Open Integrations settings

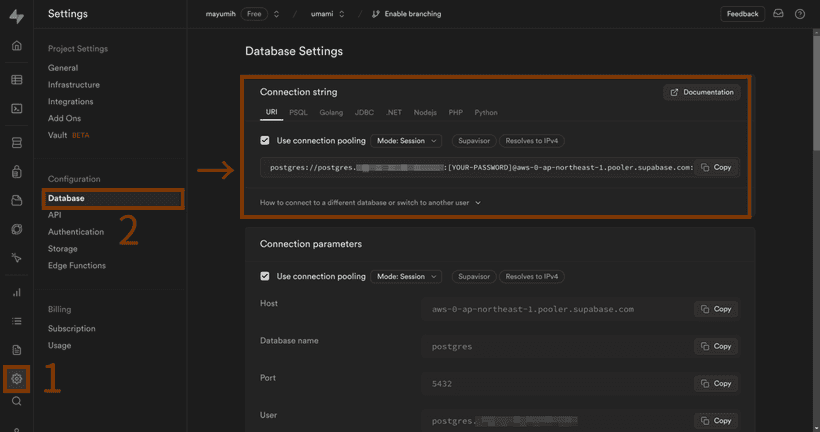click(71, 101)
